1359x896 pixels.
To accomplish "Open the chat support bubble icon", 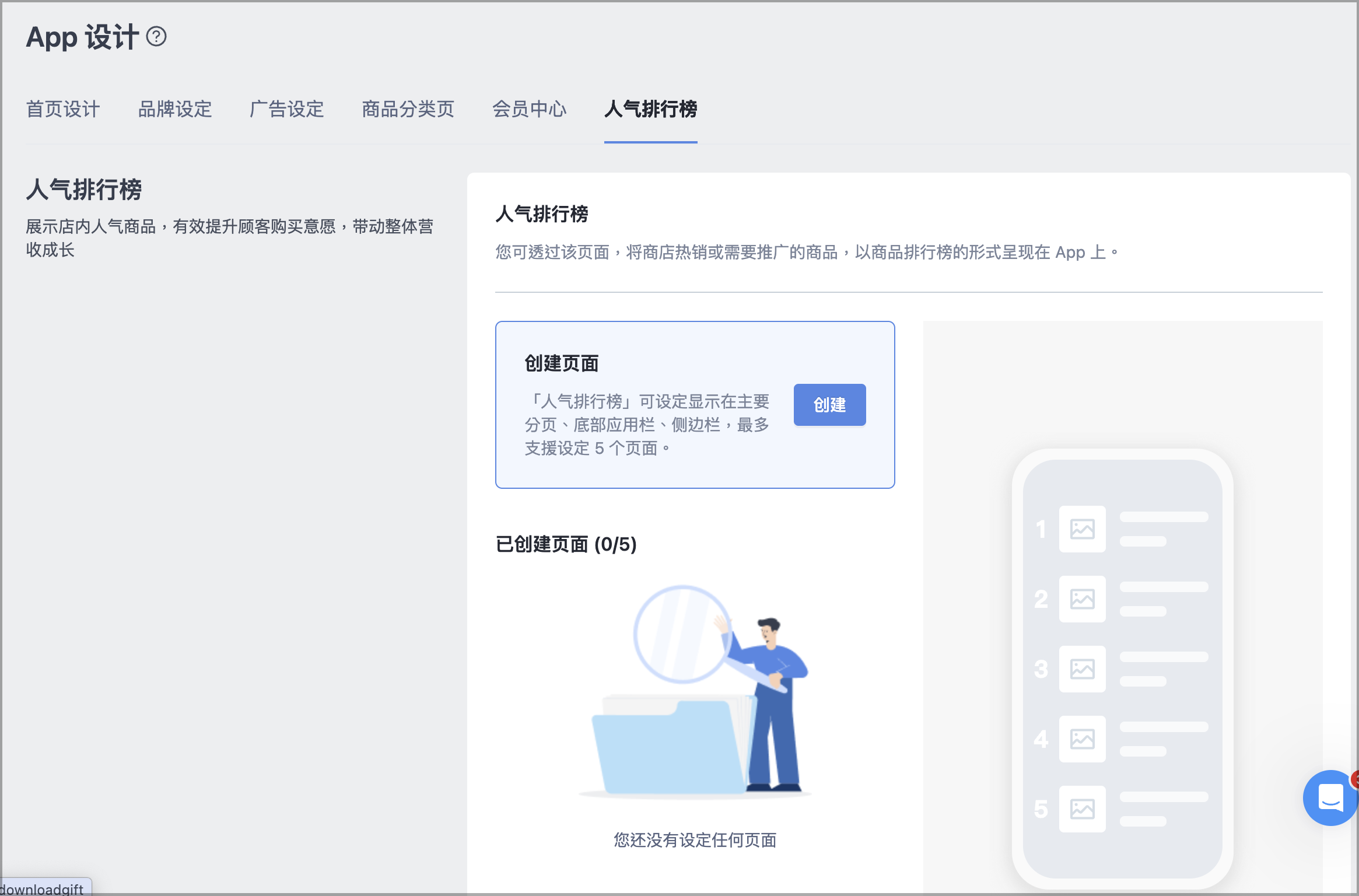I will click(1330, 797).
